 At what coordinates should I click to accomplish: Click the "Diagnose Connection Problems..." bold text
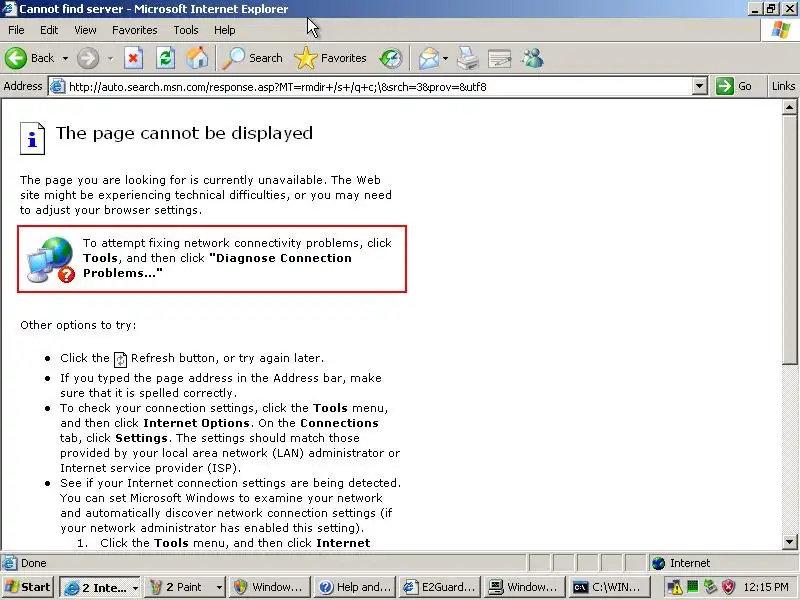pos(217,265)
